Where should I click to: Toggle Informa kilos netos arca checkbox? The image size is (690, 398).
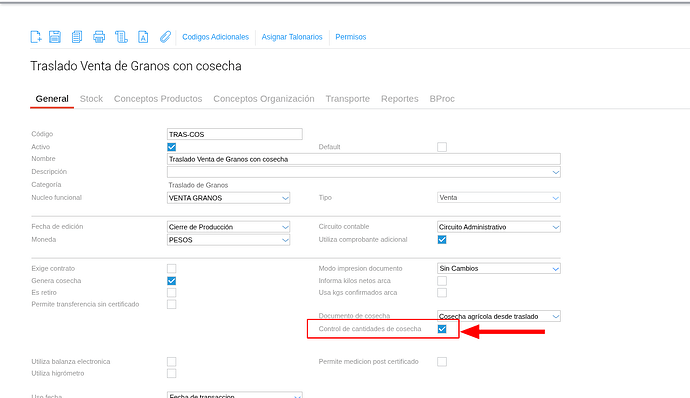(442, 281)
